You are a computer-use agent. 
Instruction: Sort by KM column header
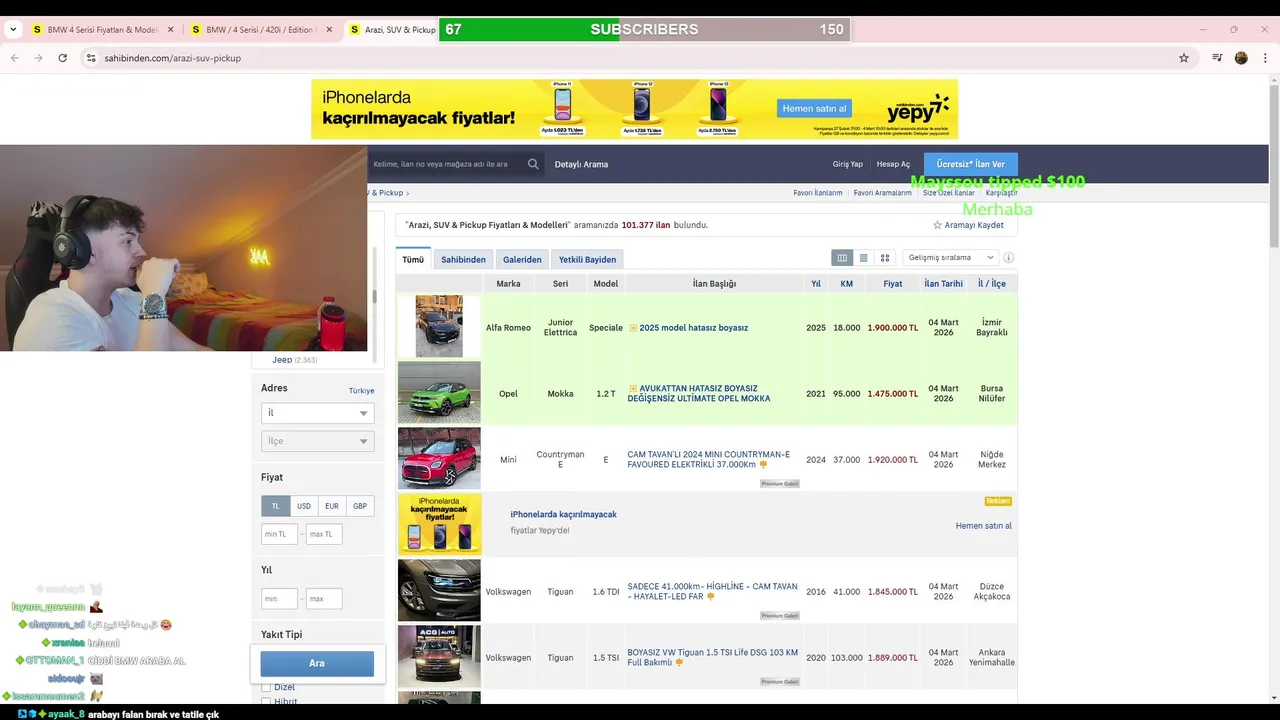tap(846, 284)
